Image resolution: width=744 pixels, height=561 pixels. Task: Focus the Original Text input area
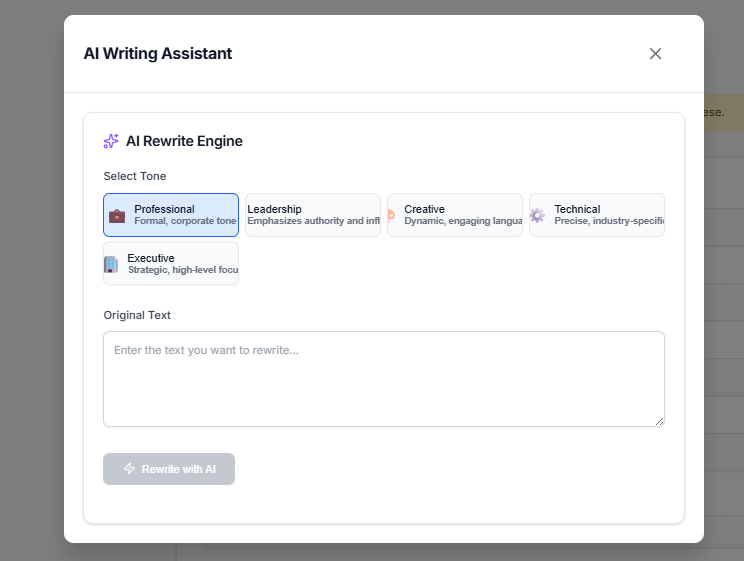383,378
